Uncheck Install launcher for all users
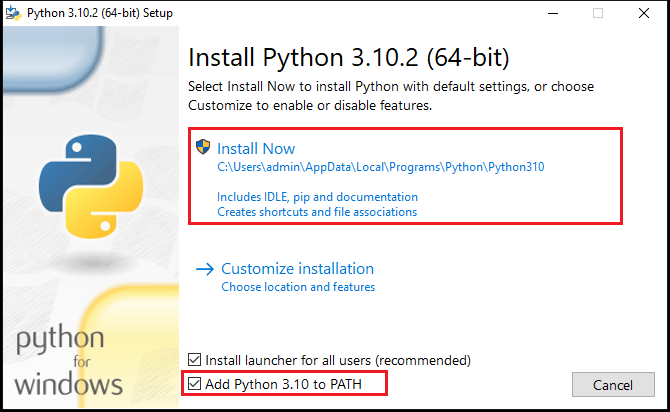 (x=194, y=360)
